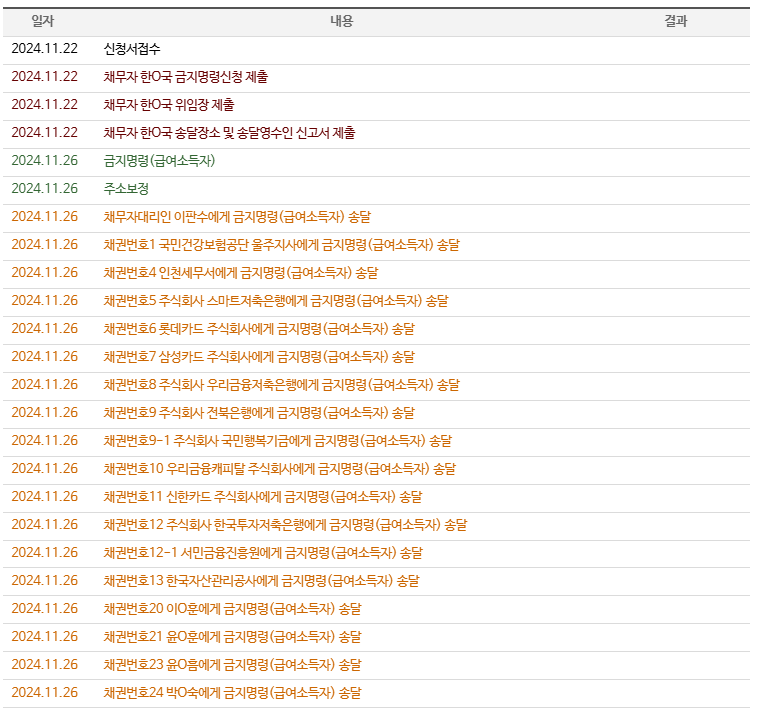Select the 신청서접수 row
Image resolution: width=758 pixels, height=710 pixels.
click(376, 49)
